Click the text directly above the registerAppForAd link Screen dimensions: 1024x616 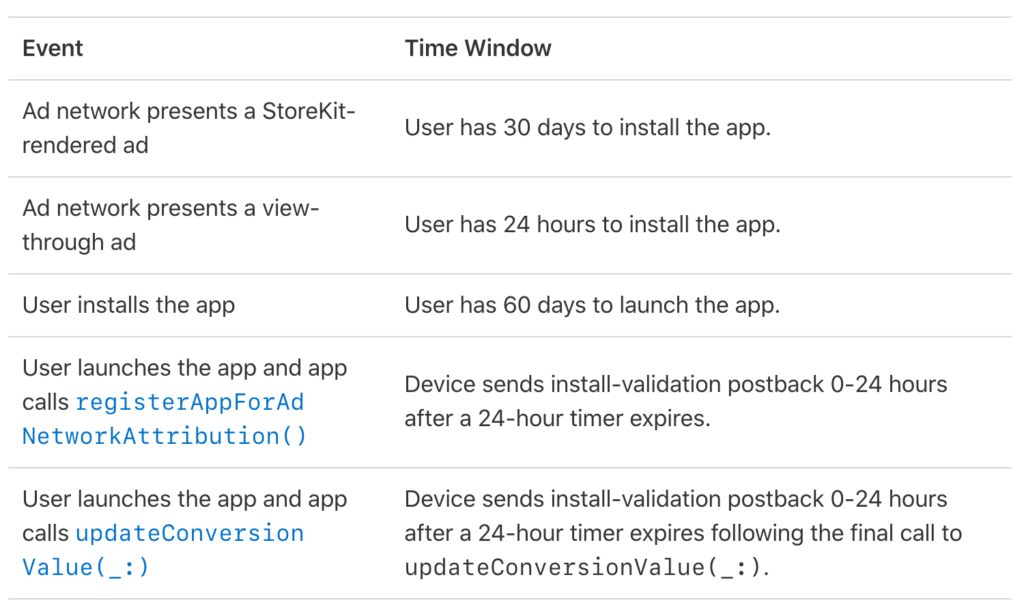click(185, 368)
